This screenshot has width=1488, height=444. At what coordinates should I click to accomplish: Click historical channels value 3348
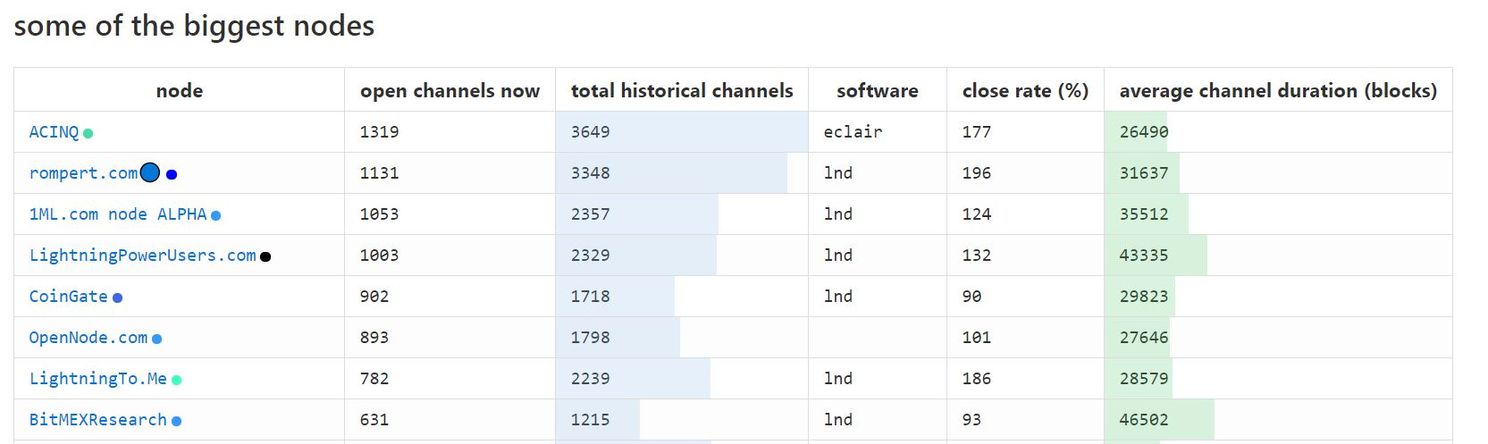click(590, 173)
